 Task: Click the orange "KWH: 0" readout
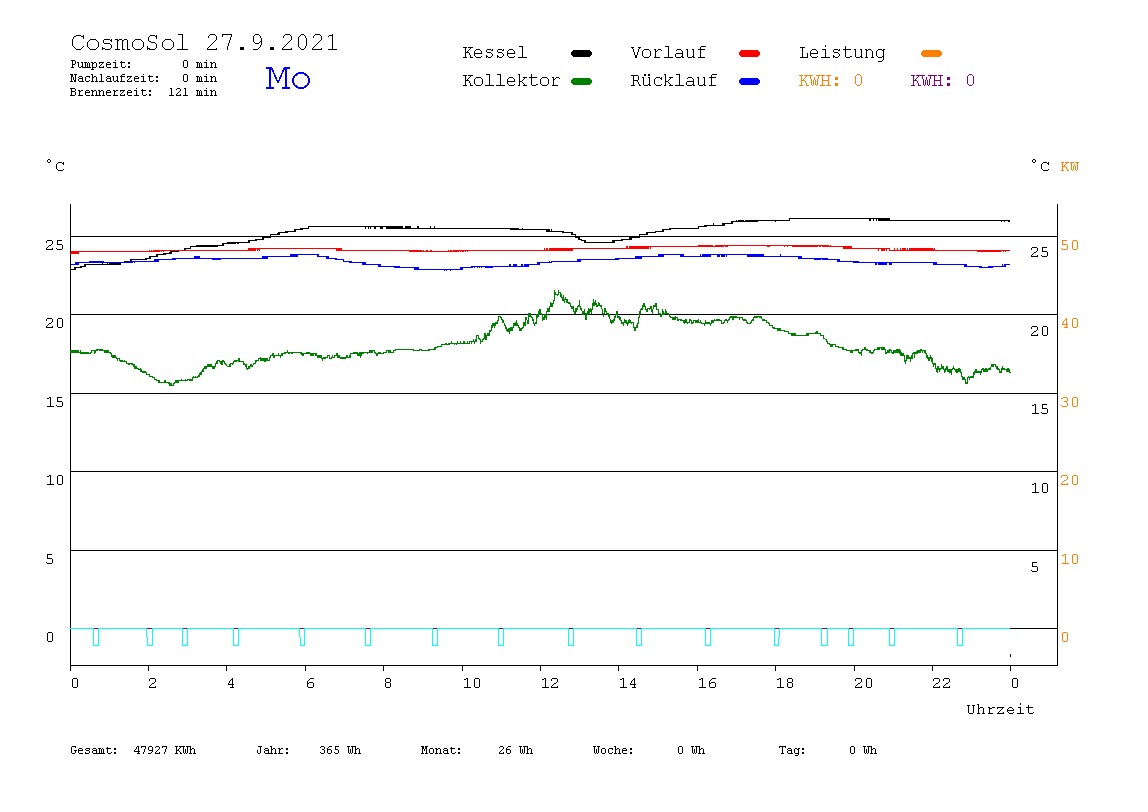click(831, 81)
